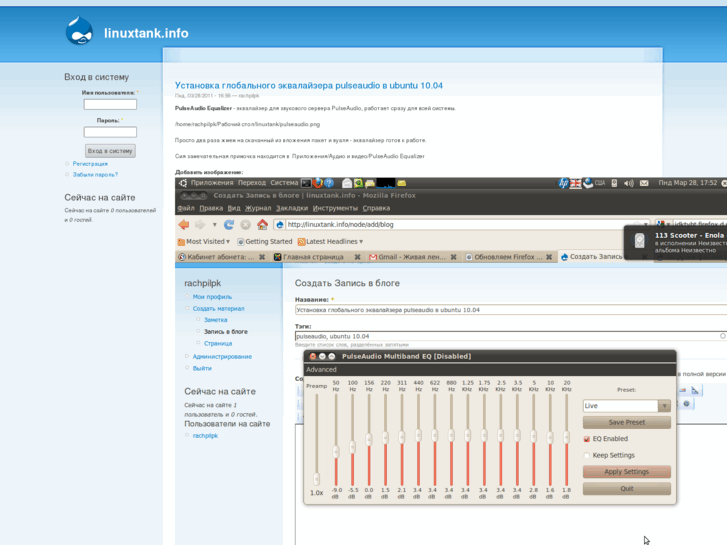Click the 'Save Preset' button

(627, 423)
